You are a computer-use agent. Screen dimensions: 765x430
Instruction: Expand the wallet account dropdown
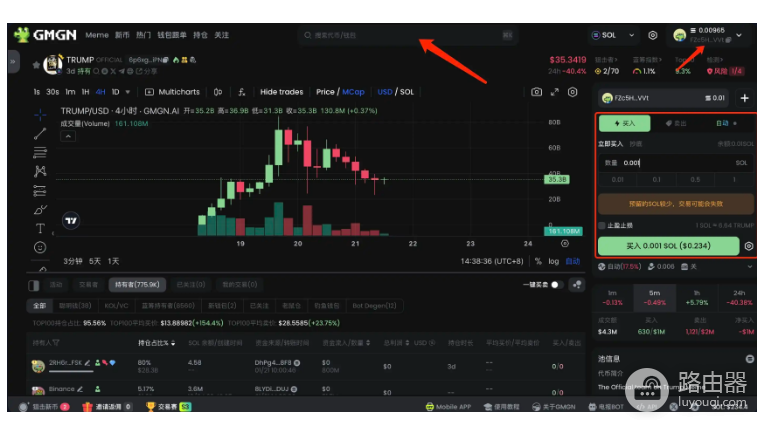[x=739, y=35]
